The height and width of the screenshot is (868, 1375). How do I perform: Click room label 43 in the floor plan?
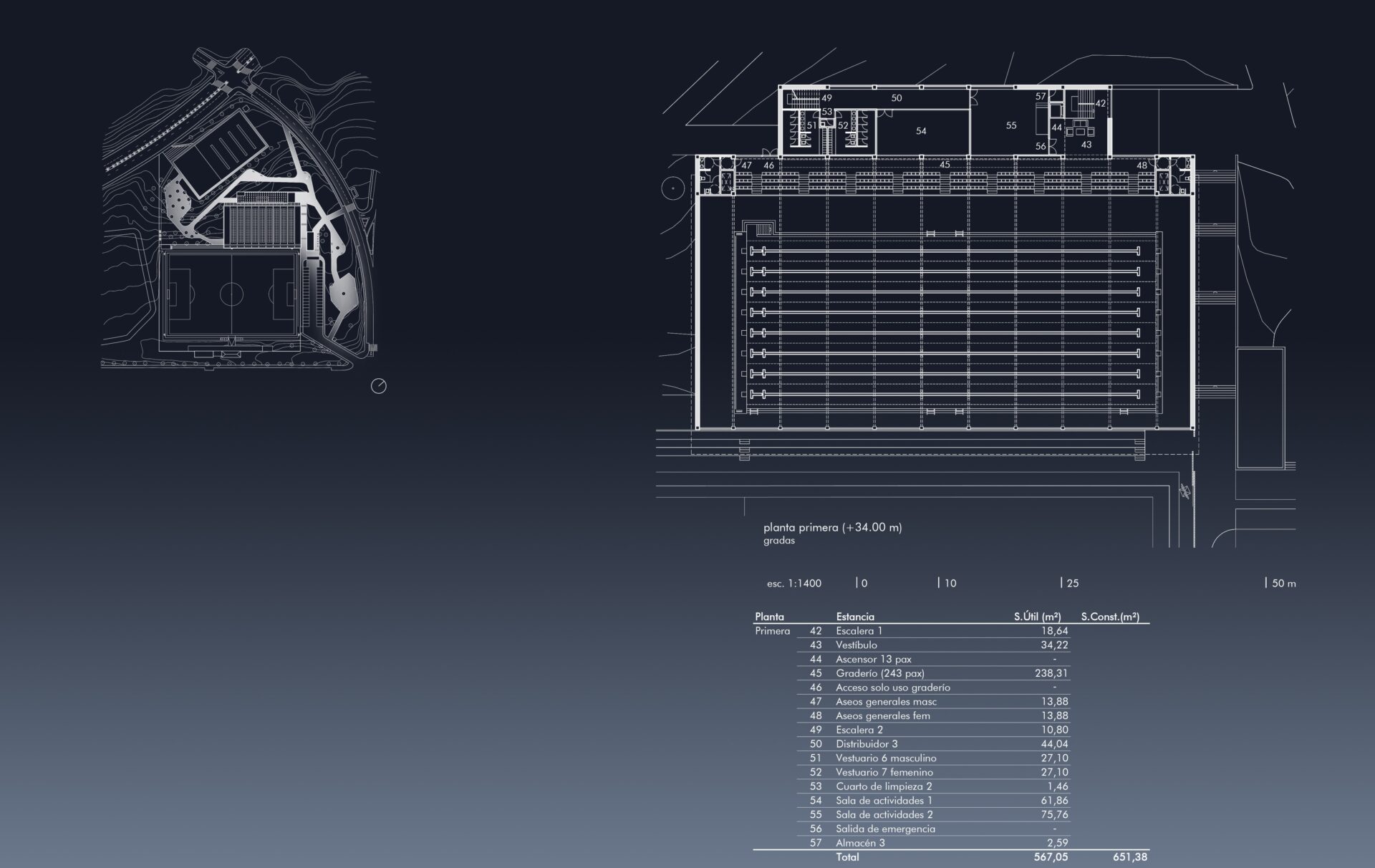tap(1086, 145)
